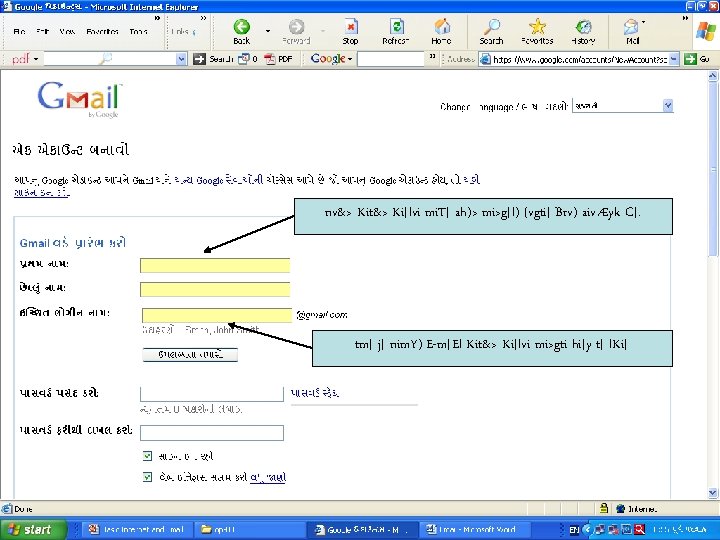Toggle the web history checkbox with link
This screenshot has height=540, width=720.
click(147, 477)
